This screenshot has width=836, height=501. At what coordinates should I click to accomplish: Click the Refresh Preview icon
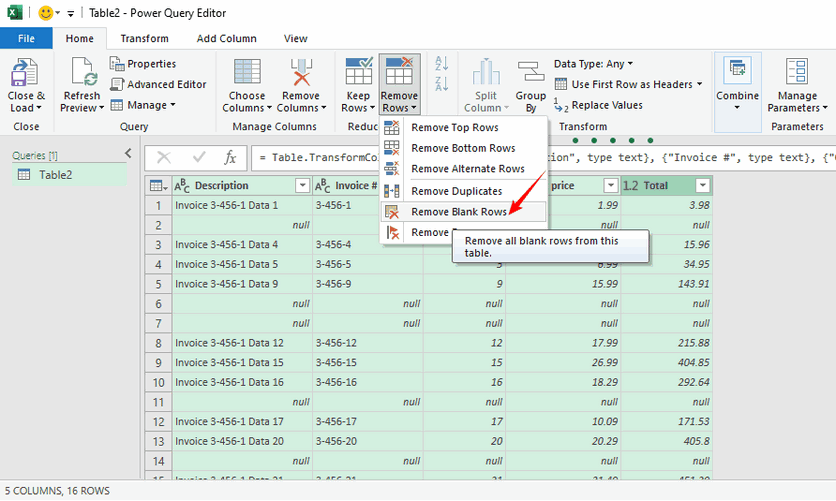pyautogui.click(x=84, y=72)
